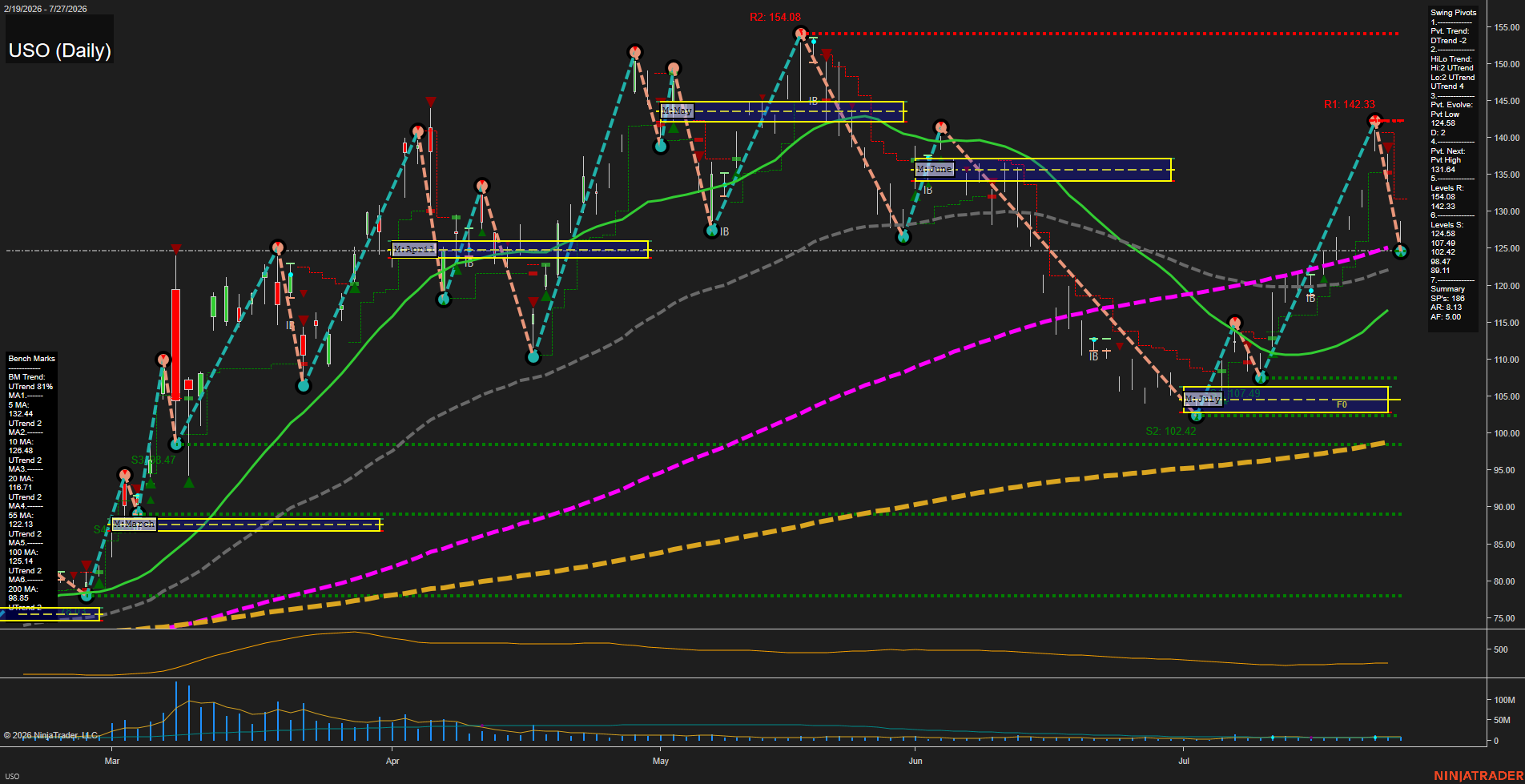This screenshot has height=784, width=1525.
Task: Click the 10 MA value 126.48
Action: tap(20, 451)
